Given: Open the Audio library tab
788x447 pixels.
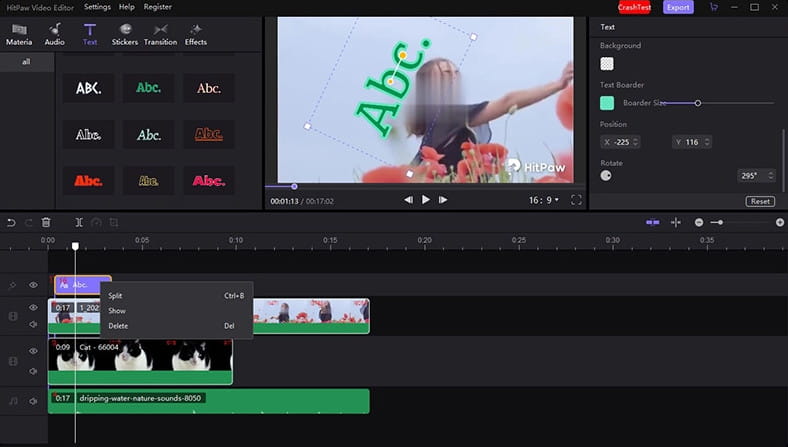Looking at the screenshot, I should (x=54, y=34).
